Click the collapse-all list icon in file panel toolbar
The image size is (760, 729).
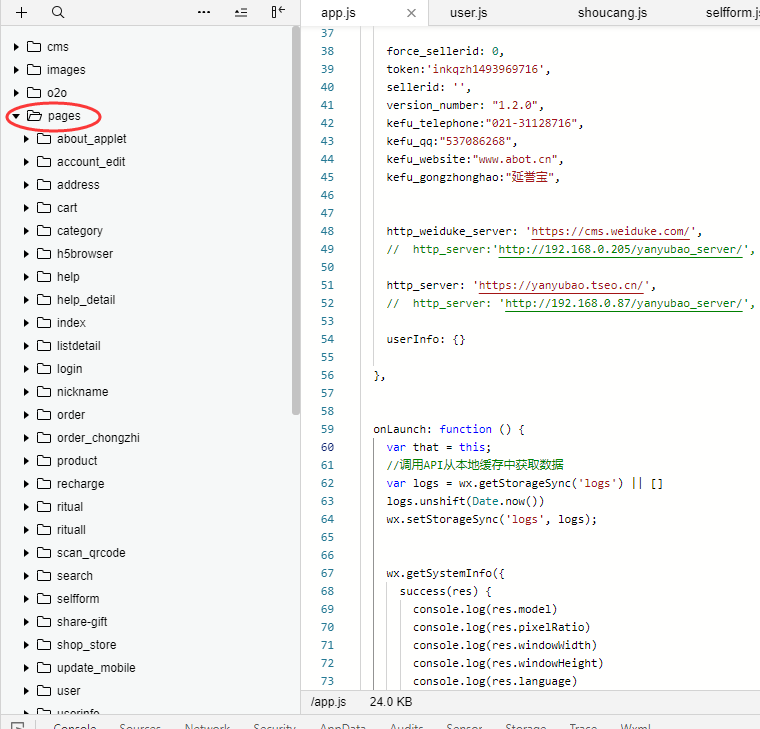tap(240, 12)
